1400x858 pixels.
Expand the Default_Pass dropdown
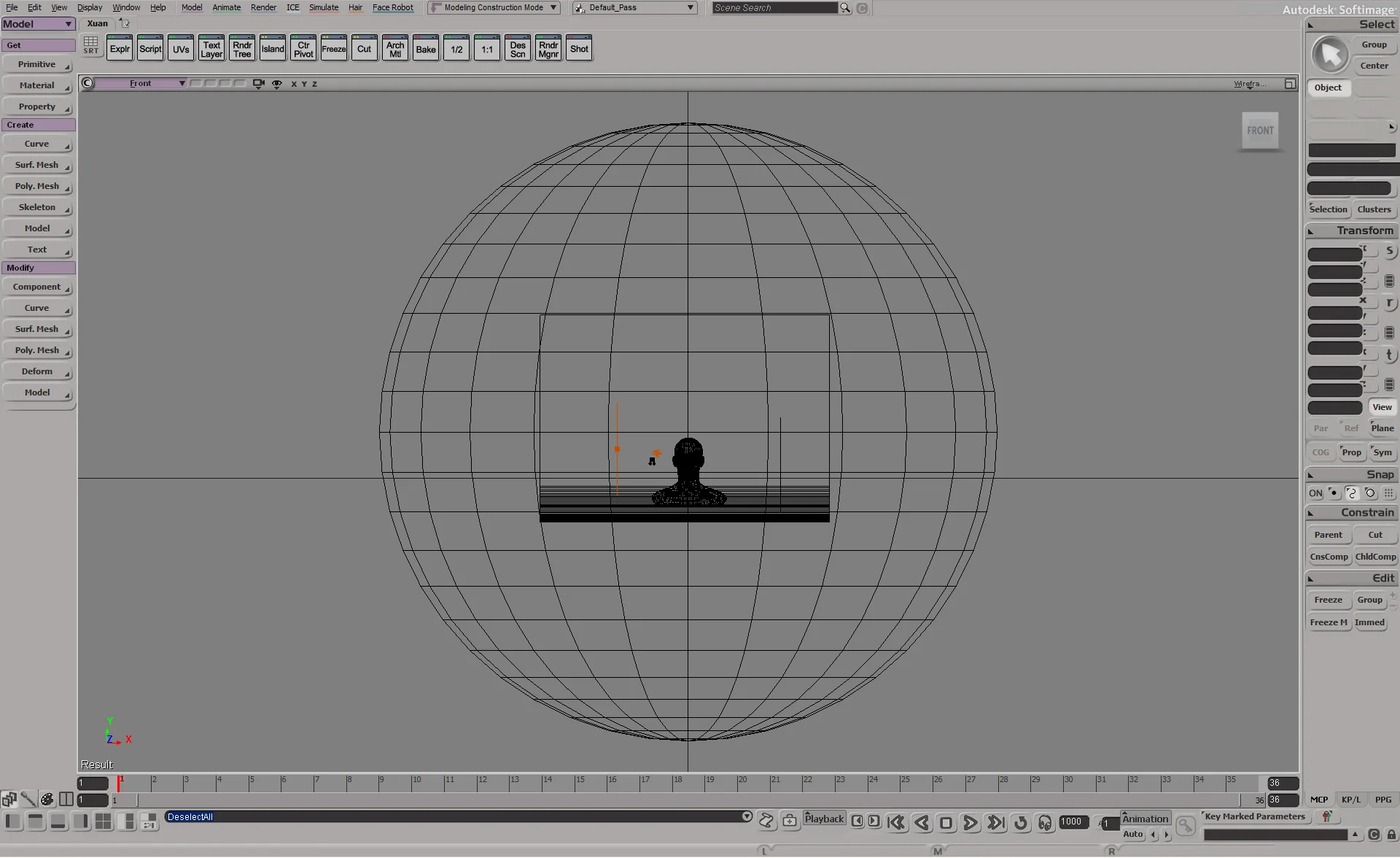[x=634, y=7]
